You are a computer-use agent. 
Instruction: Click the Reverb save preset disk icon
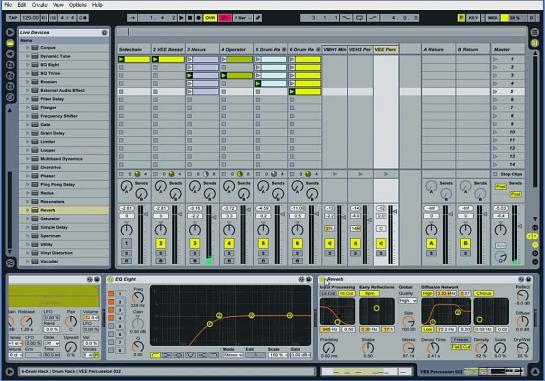(528, 279)
